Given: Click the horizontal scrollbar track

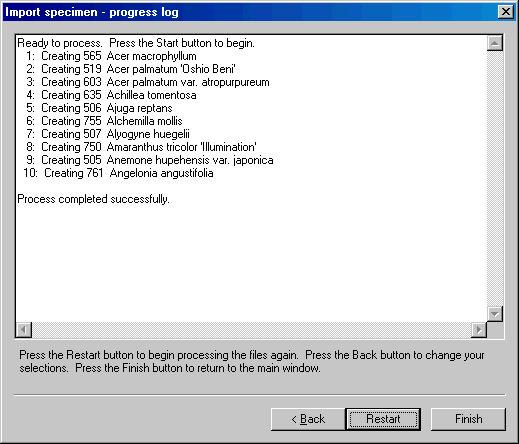Looking at the screenshot, I should [251, 330].
